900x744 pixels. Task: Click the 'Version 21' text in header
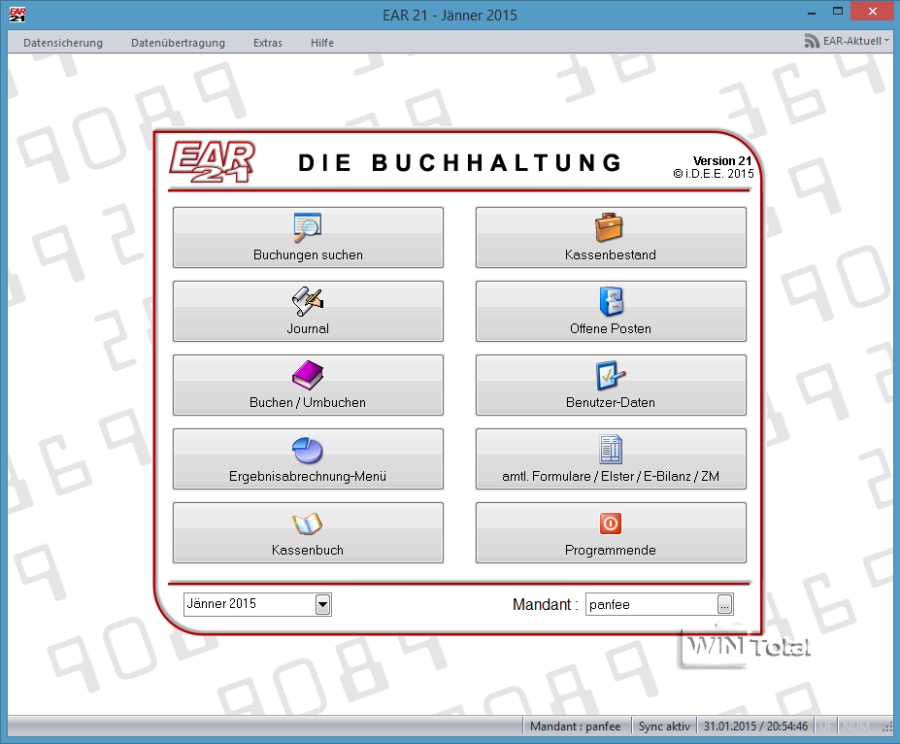pyautogui.click(x=722, y=161)
